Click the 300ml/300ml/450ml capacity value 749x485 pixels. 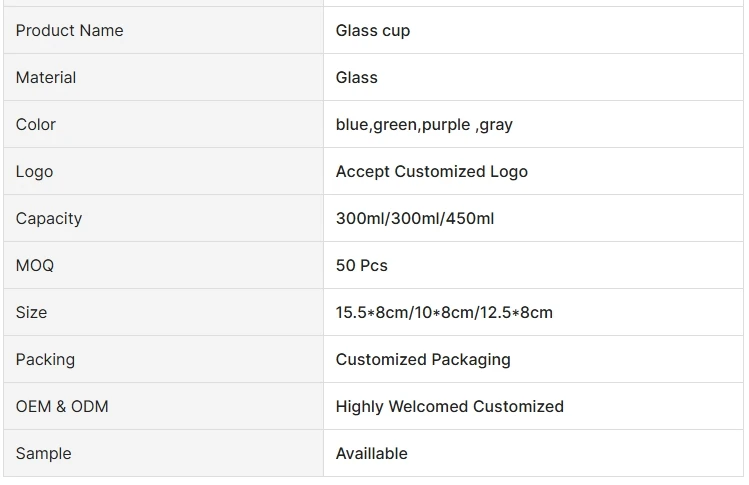(415, 219)
